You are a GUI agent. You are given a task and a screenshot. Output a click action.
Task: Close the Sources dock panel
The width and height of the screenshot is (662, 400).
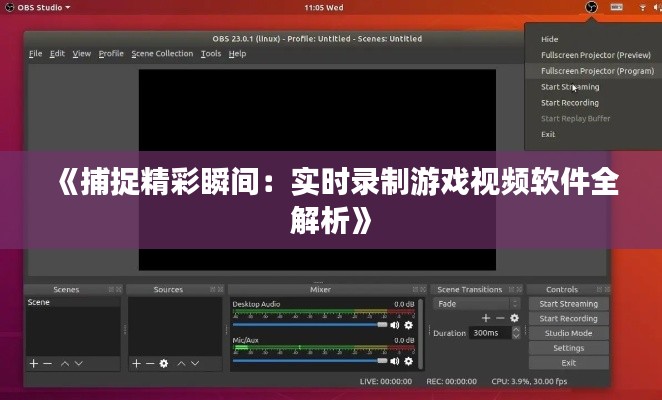[x=220, y=289]
